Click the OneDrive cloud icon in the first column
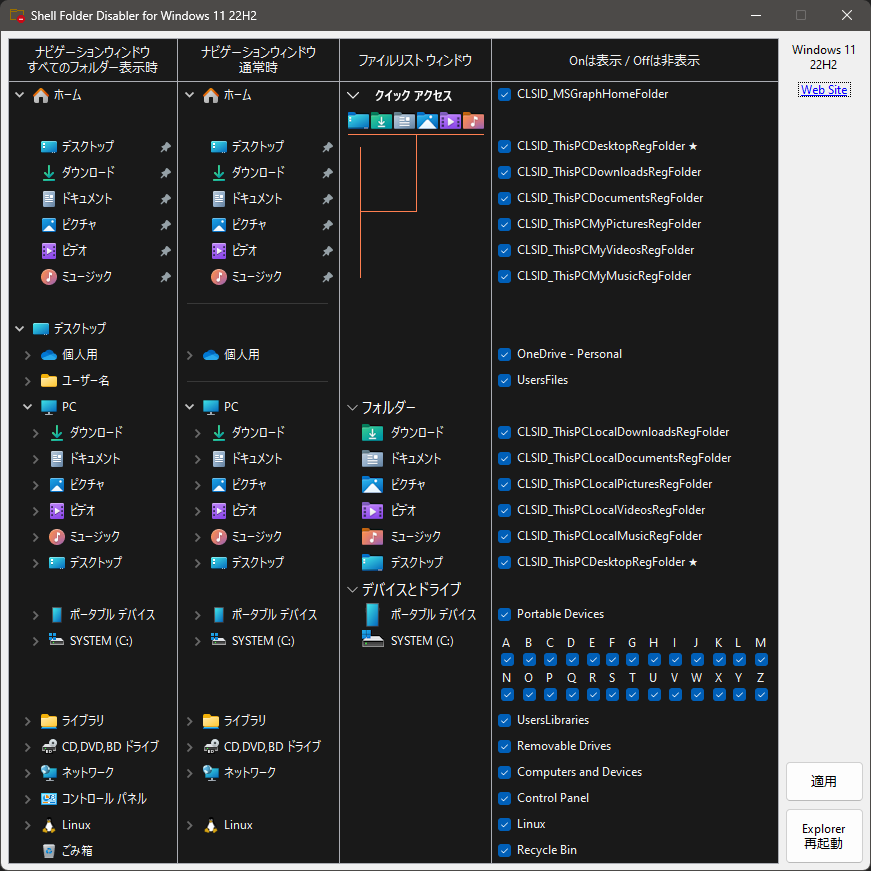This screenshot has width=871, height=871. click(x=49, y=355)
